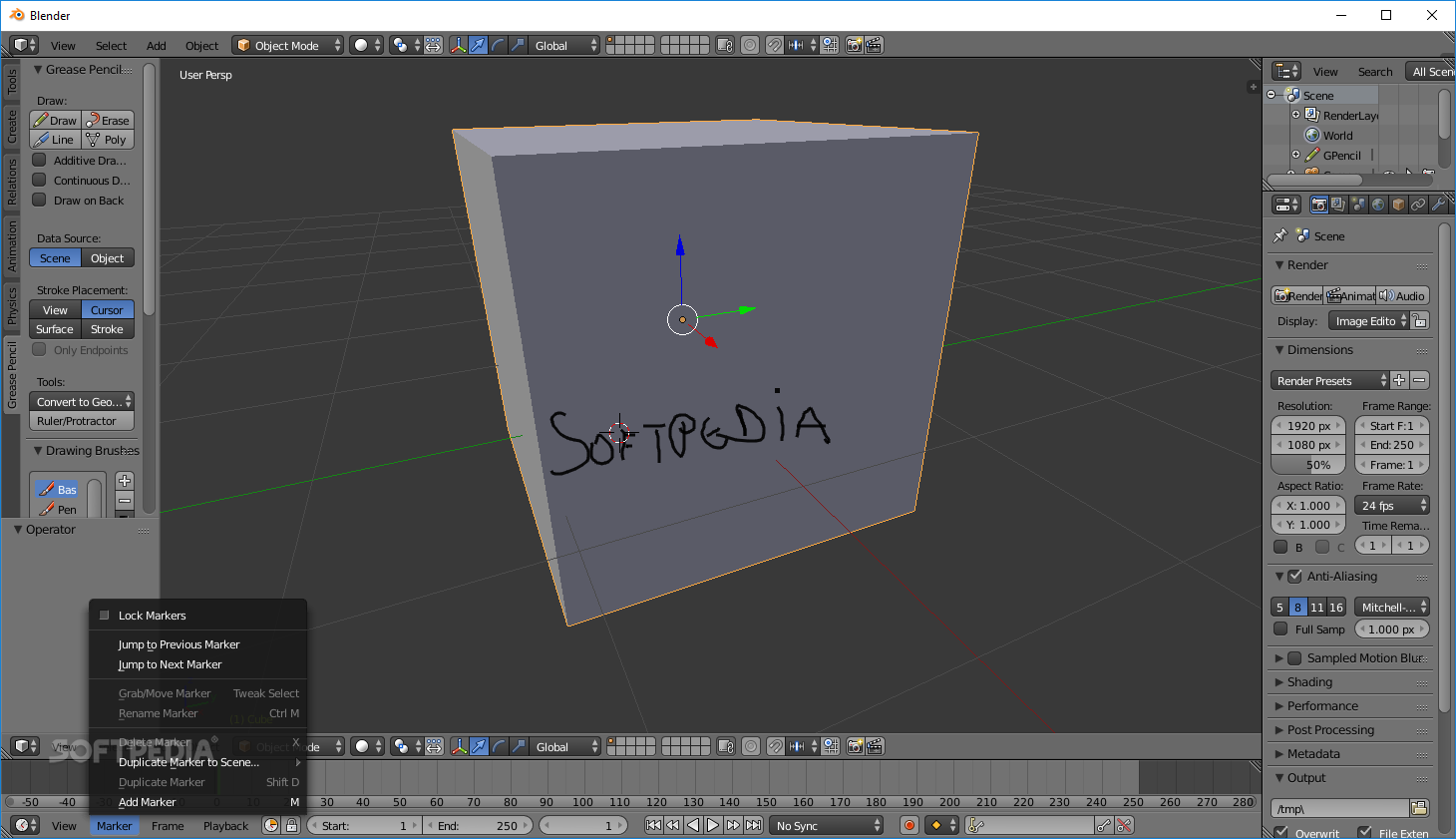Add a render preset with plus icon
1456x839 pixels.
1399,380
